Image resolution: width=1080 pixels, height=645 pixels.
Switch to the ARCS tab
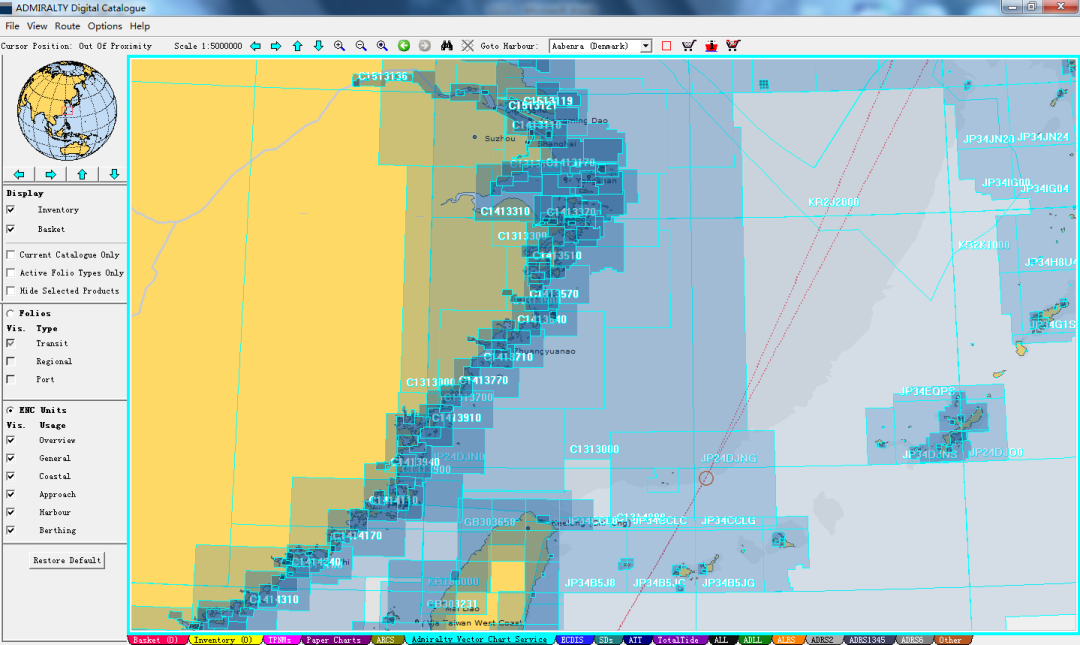click(x=386, y=640)
